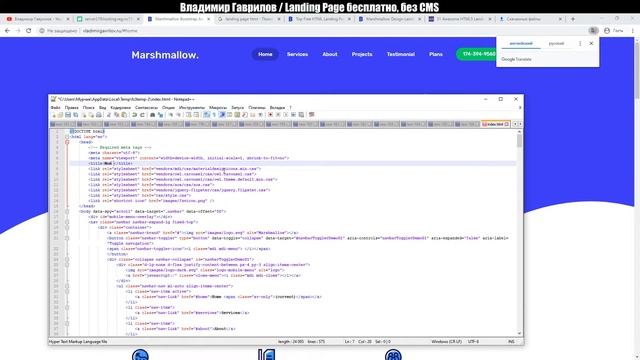Toggle horizontal scroll synchronization button

(x=196, y=115)
